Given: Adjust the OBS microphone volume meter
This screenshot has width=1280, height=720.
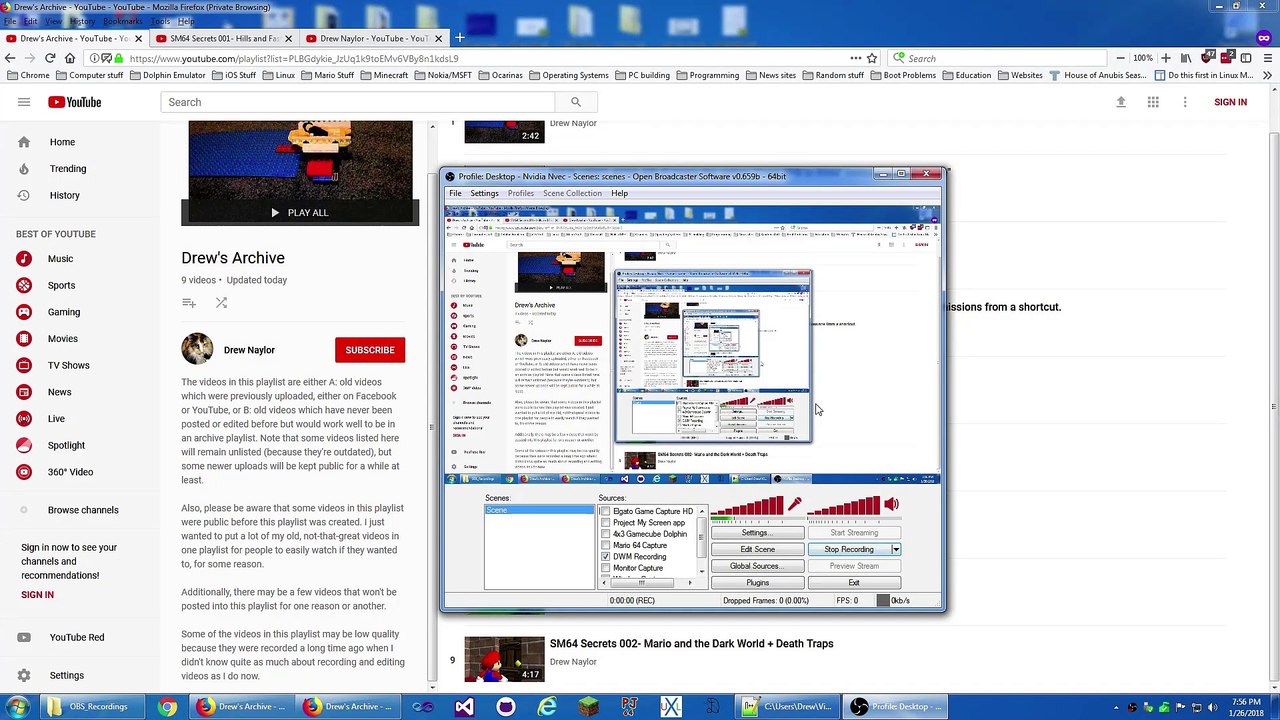Looking at the screenshot, I should pyautogui.click(x=748, y=508).
